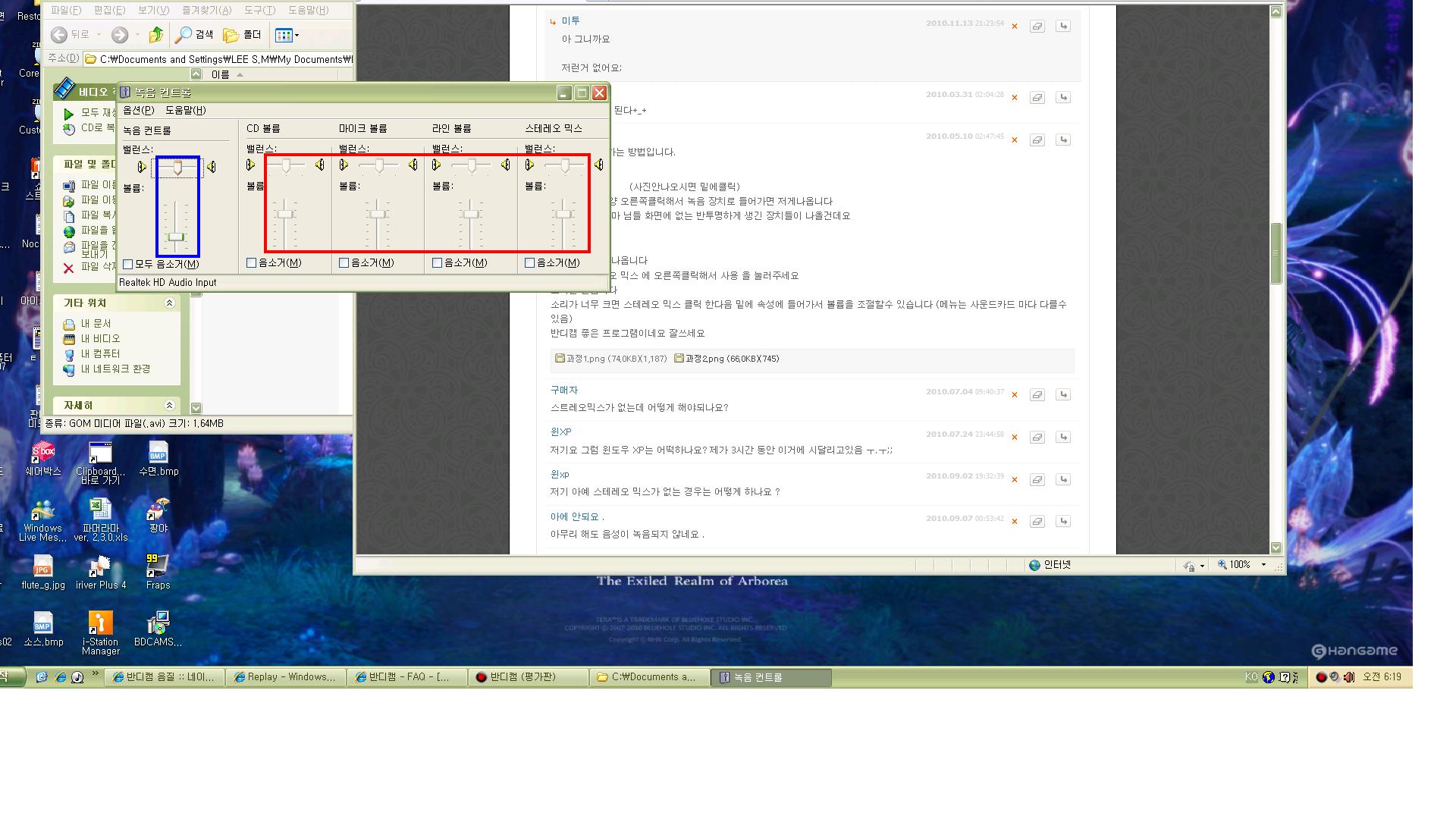Screen dimensions: 1456x819
Task: Delete the comment dated 2010.11.13
Action: click(x=1015, y=27)
